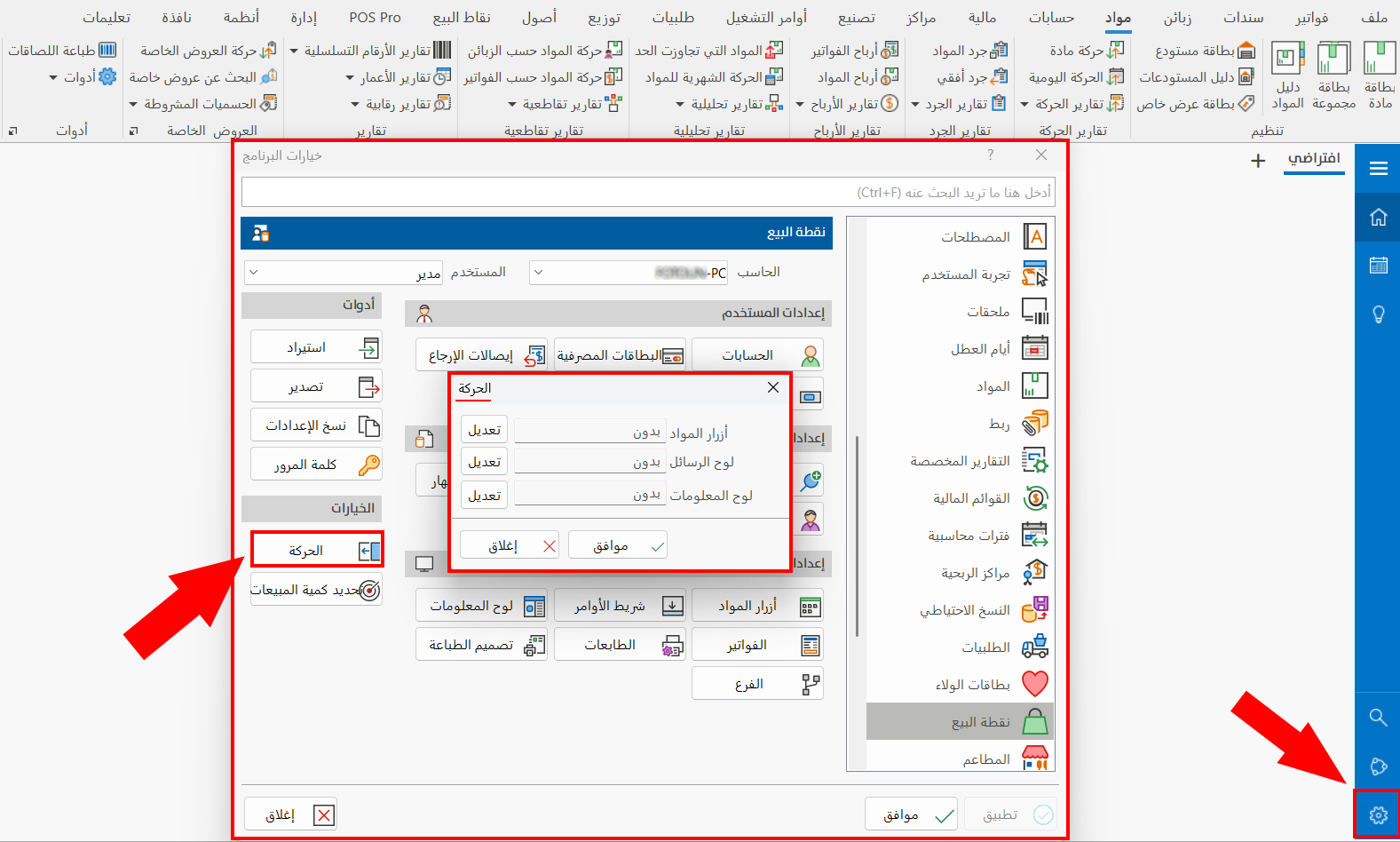The width and height of the screenshot is (1400, 842).
Task: Open الفرع branch button
Action: coord(757,684)
